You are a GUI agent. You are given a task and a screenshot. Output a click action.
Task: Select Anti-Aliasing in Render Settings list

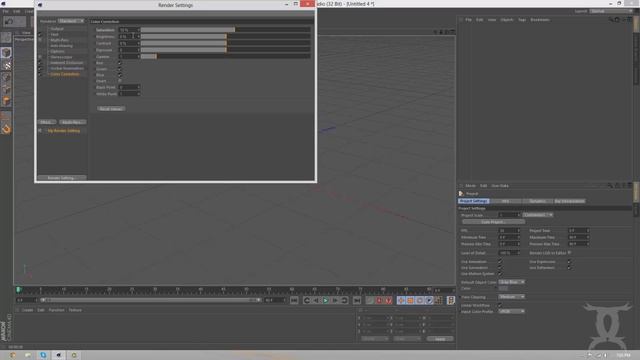(x=61, y=46)
